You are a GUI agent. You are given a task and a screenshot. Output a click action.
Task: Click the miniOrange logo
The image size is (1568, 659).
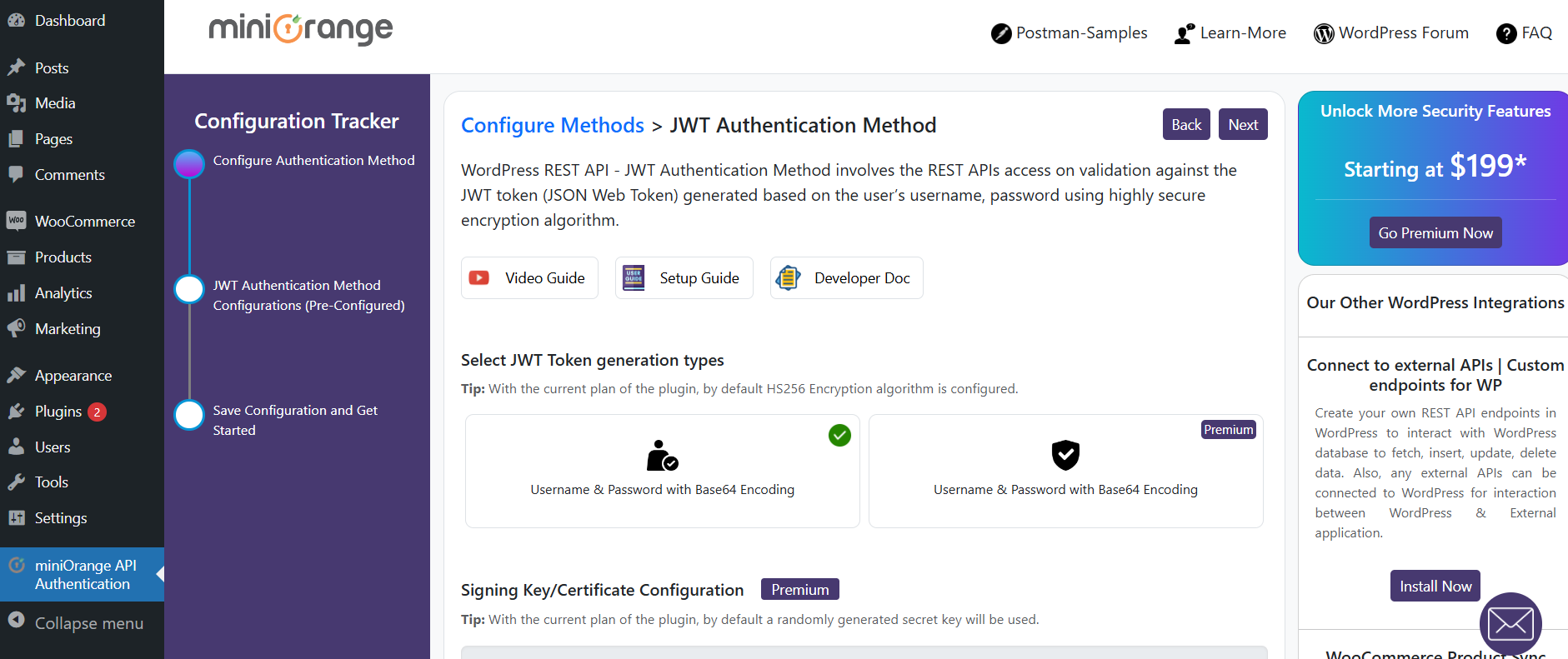coord(301,29)
